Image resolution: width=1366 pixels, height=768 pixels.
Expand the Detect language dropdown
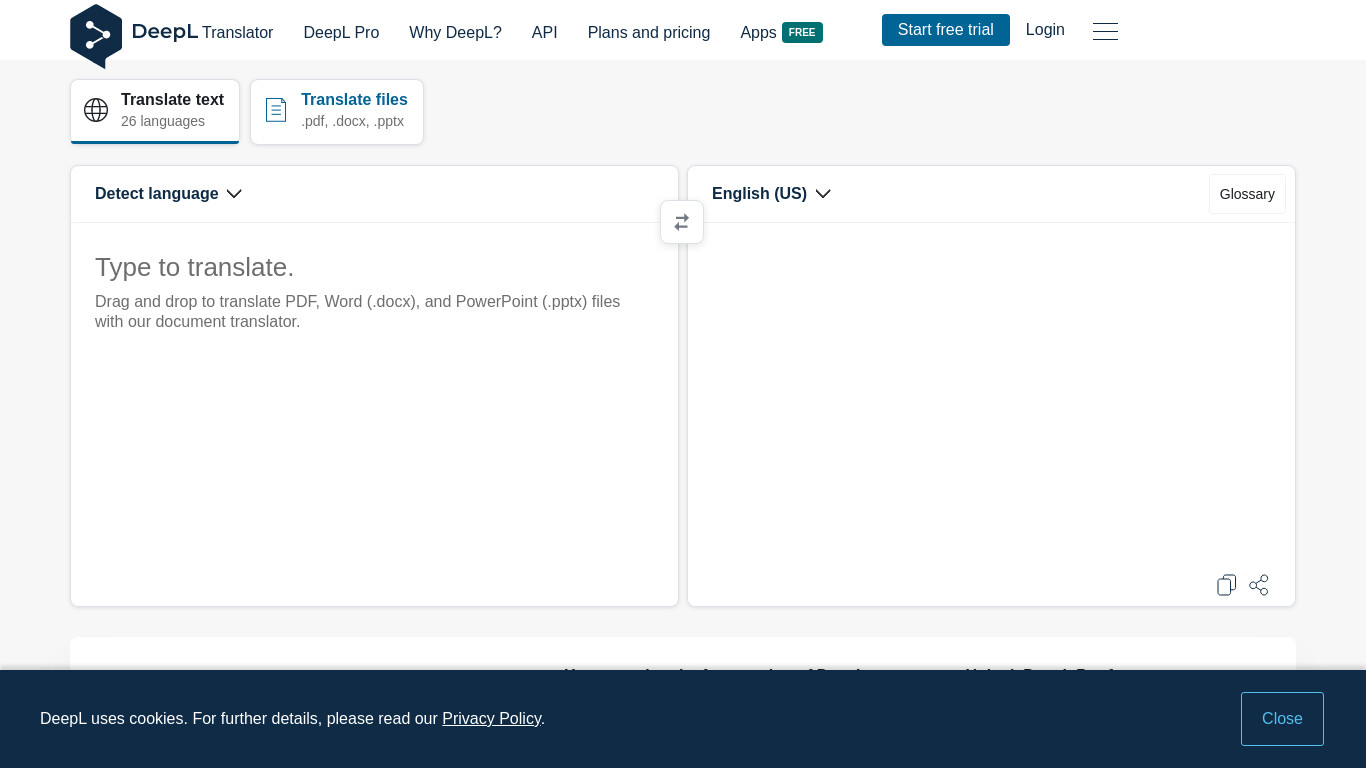pyautogui.click(x=168, y=194)
